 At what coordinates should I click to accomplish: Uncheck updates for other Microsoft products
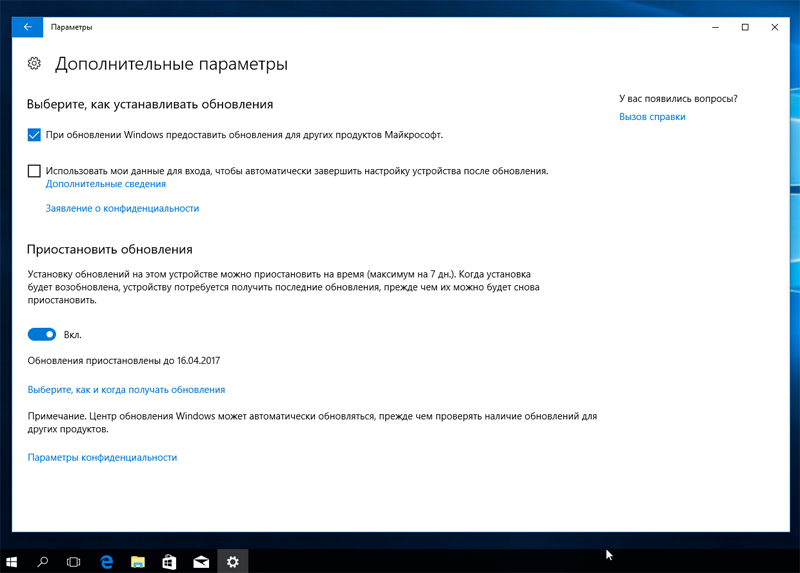point(34,135)
